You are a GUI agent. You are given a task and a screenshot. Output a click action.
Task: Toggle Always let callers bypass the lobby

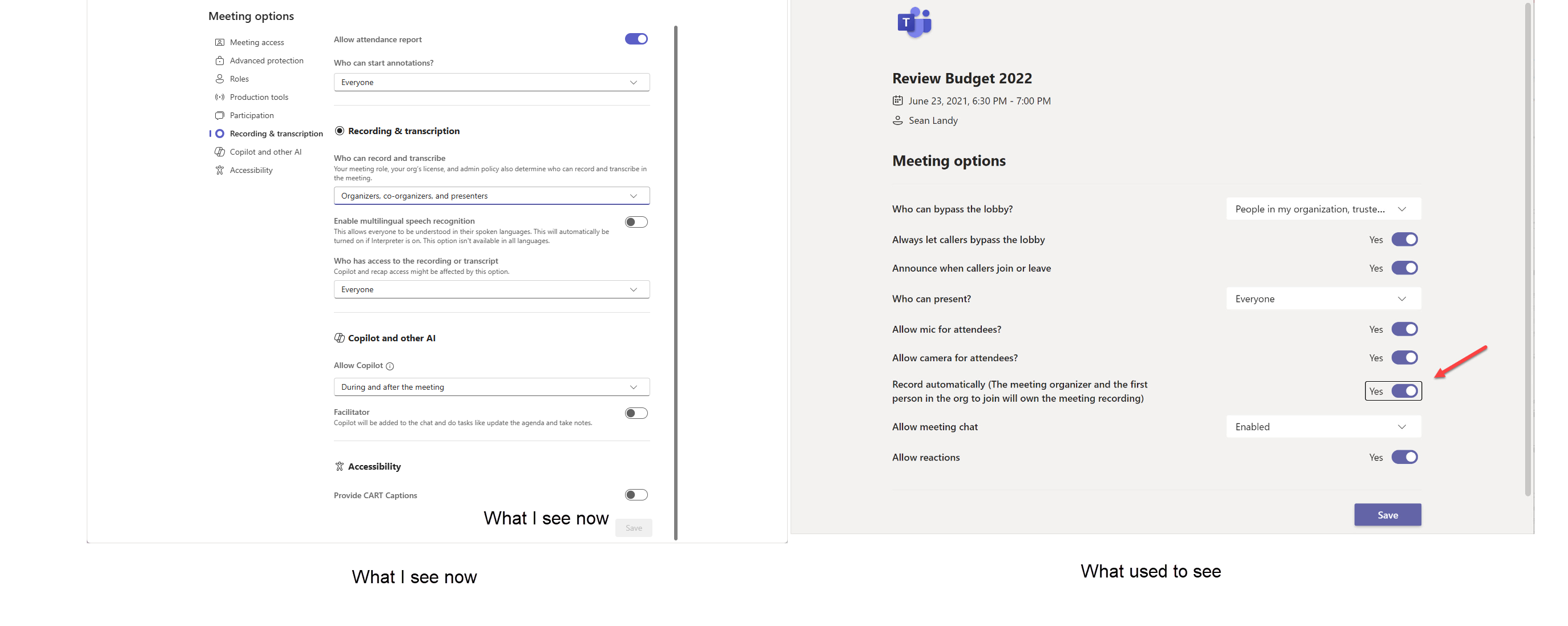click(1405, 240)
